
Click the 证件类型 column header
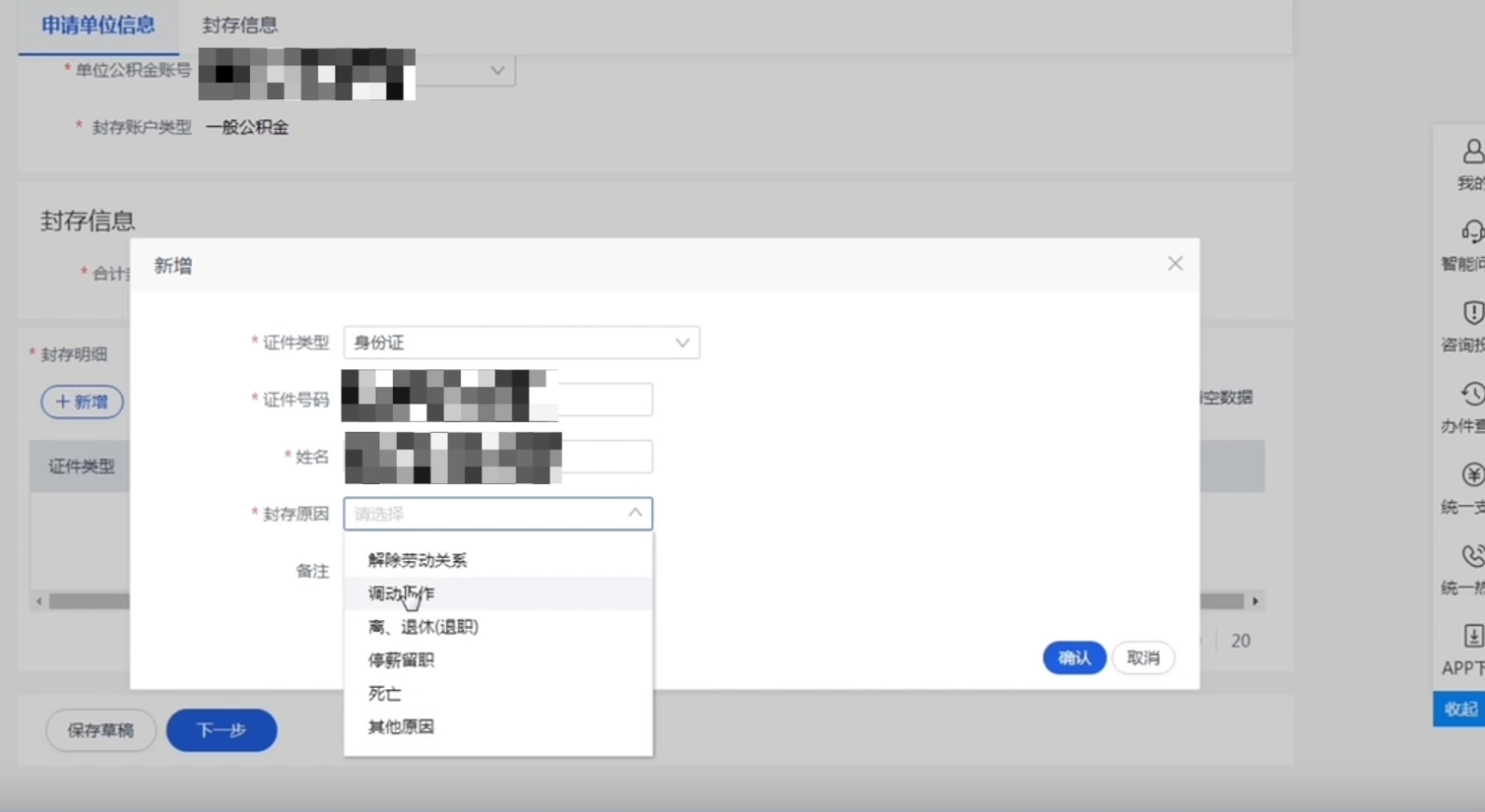click(82, 467)
